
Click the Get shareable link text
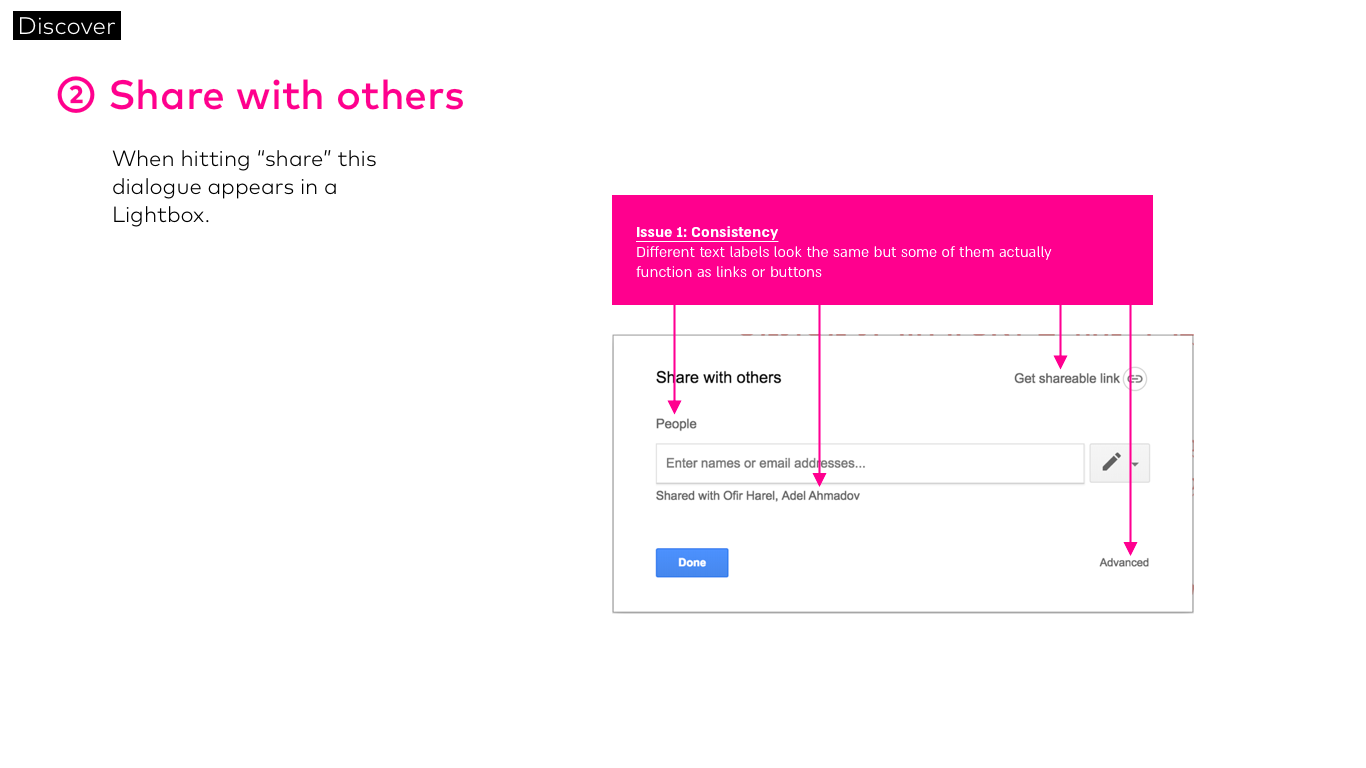1066,379
